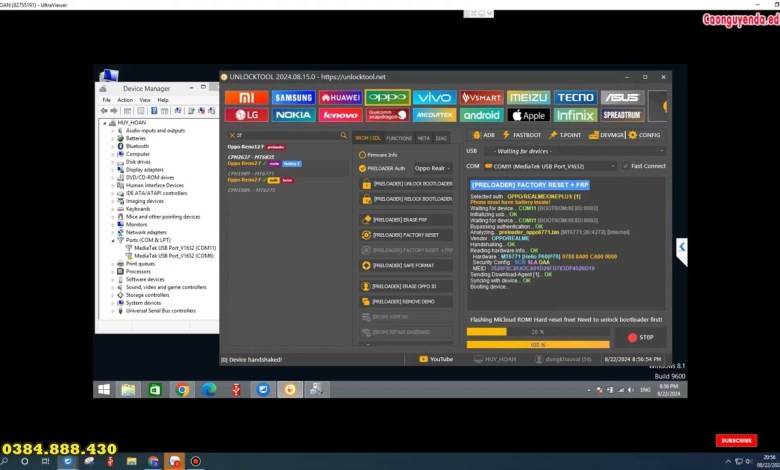780x470 pixels.
Task: Select the OPPO brand tile
Action: pyautogui.click(x=388, y=98)
